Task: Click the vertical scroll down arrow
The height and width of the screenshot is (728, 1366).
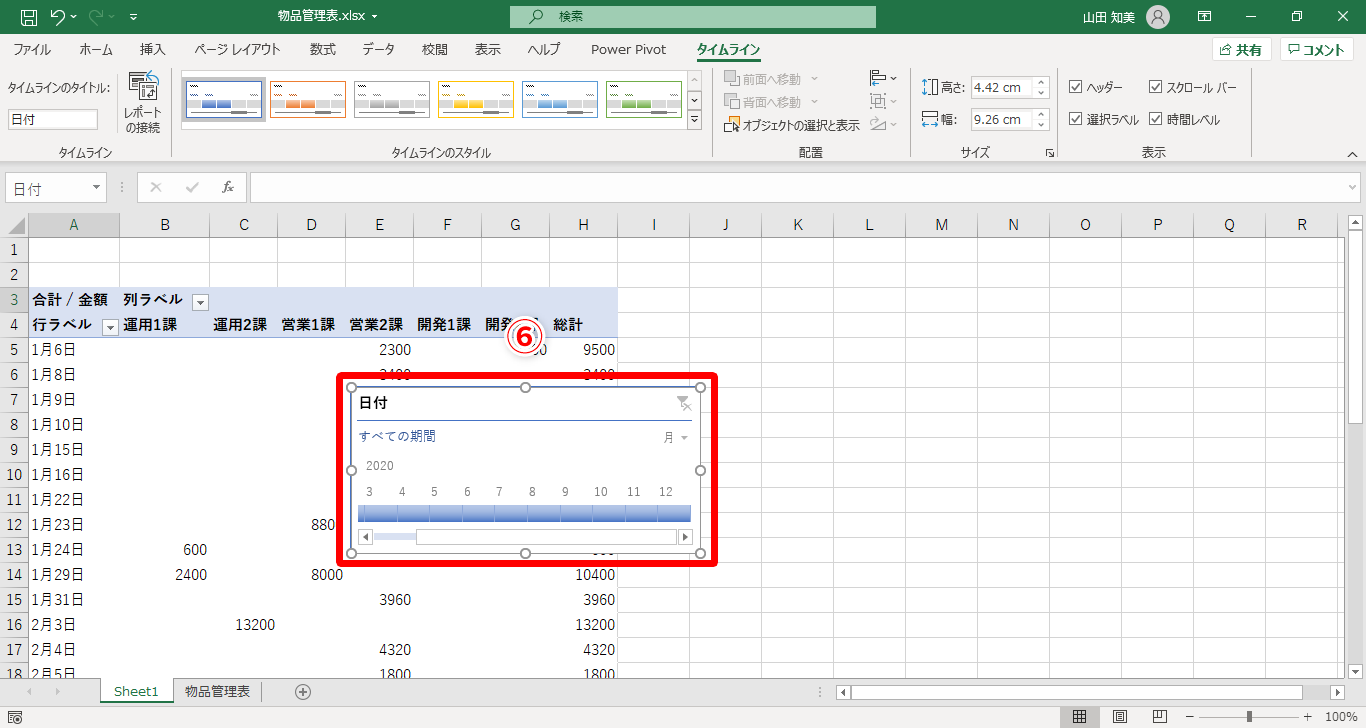Action: pos(1354,670)
